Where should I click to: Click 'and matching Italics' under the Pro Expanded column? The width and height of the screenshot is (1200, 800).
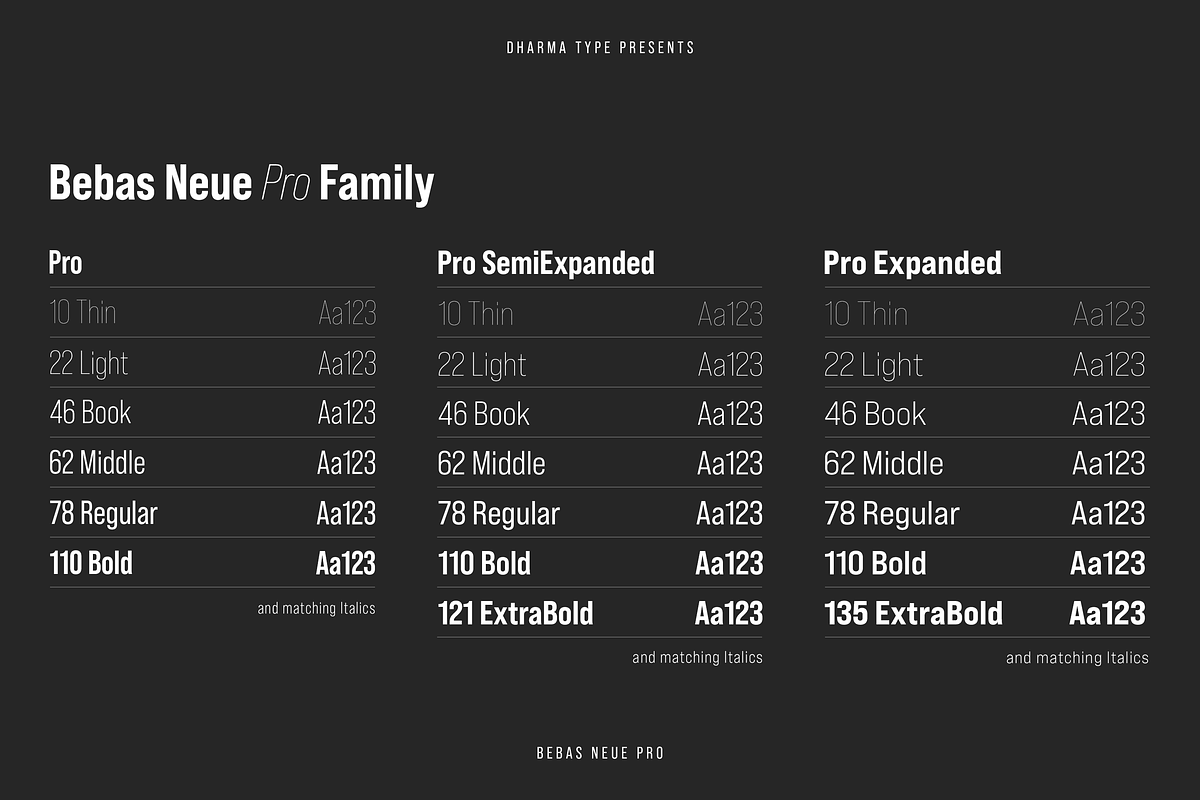[1077, 658]
